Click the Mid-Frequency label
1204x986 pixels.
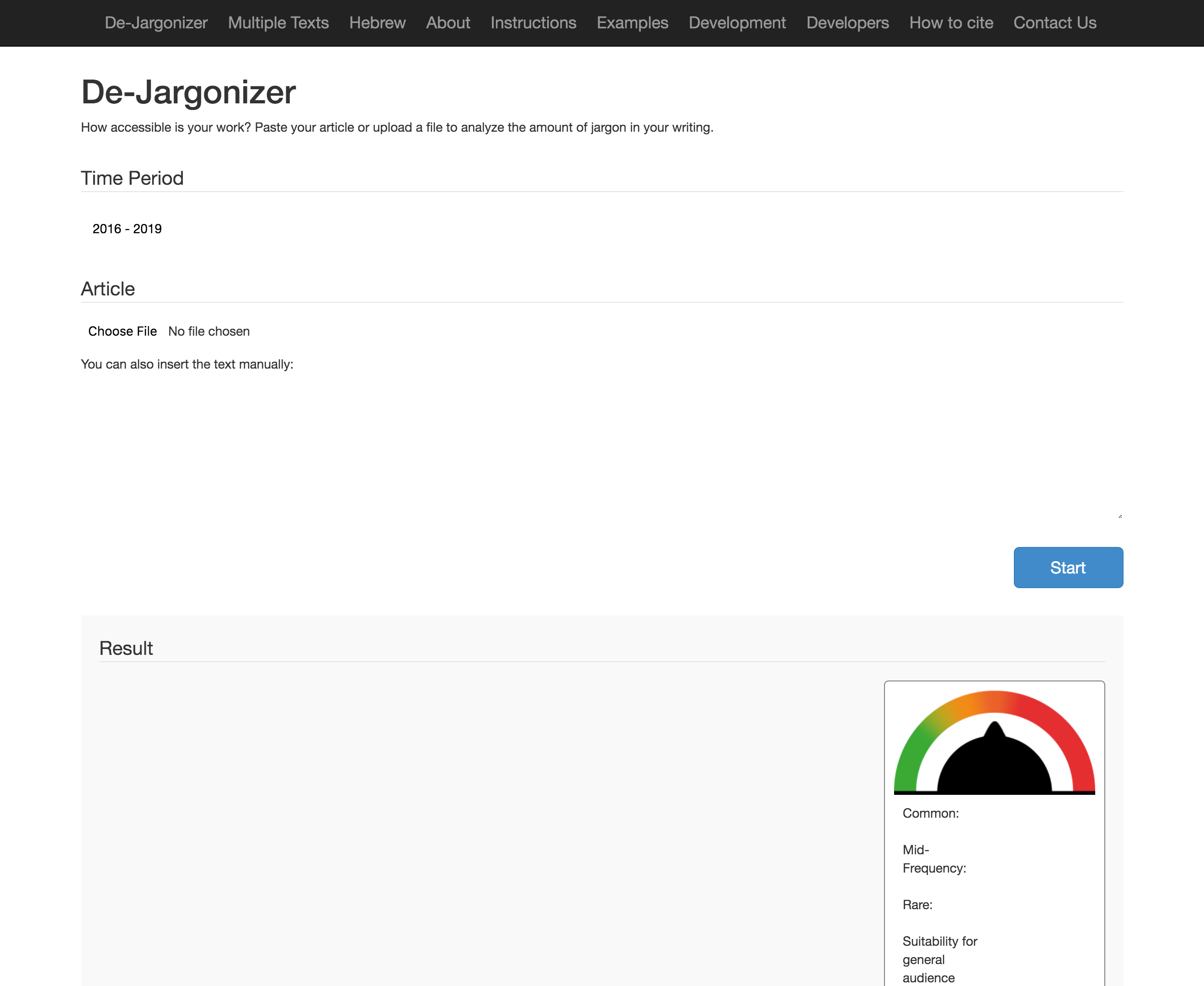(934, 859)
